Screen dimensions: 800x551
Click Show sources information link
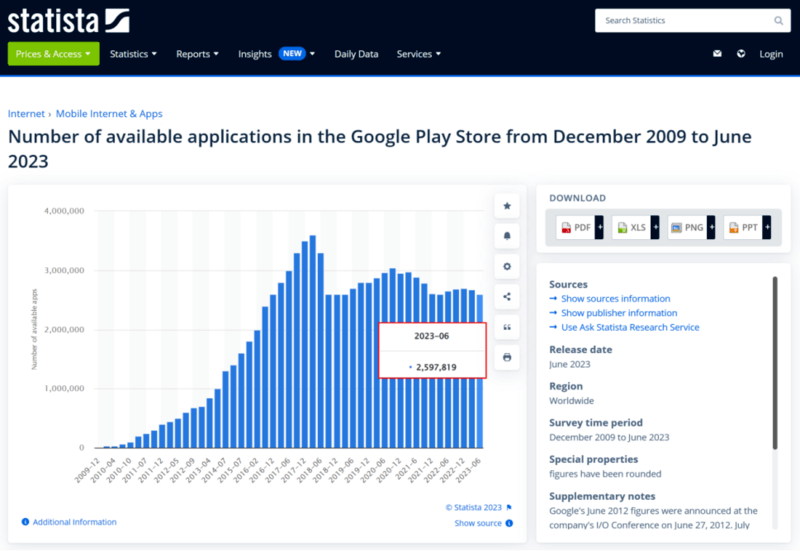point(615,299)
